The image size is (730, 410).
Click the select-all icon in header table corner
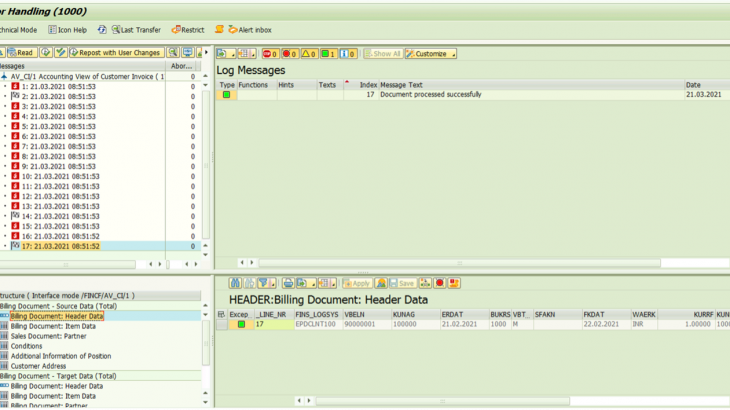click(x=222, y=315)
